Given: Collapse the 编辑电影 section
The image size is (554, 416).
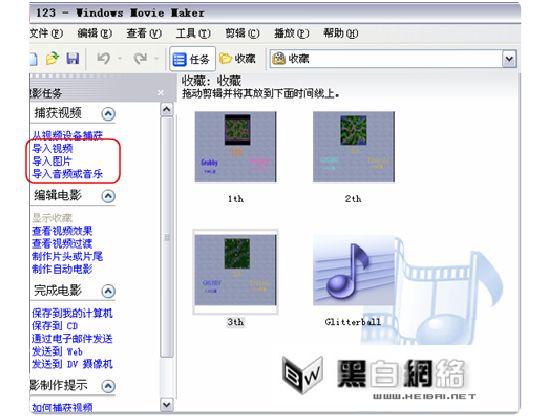Looking at the screenshot, I should pos(108,196).
